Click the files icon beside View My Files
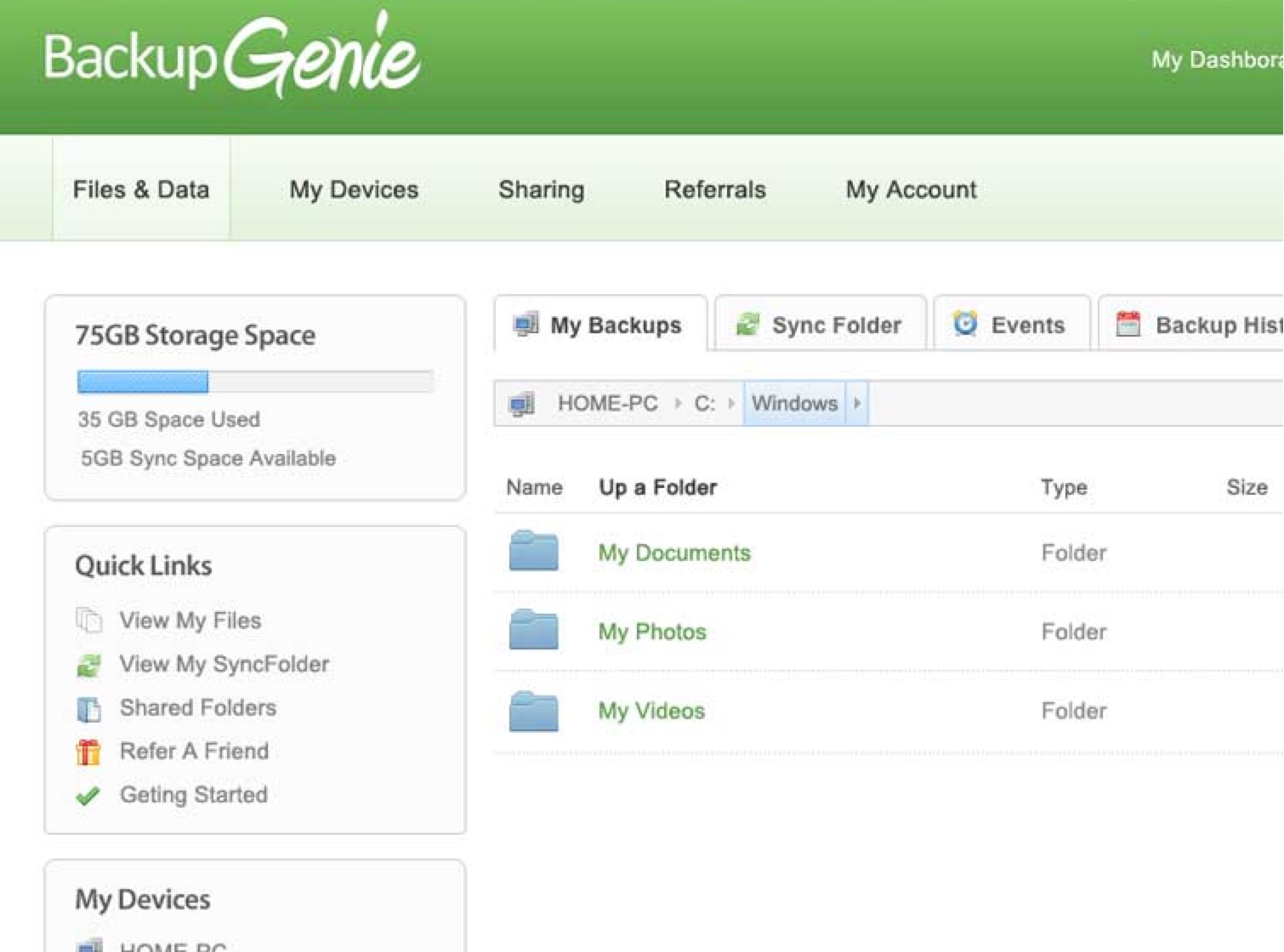Screen dimensions: 1284x952 [x=88, y=620]
